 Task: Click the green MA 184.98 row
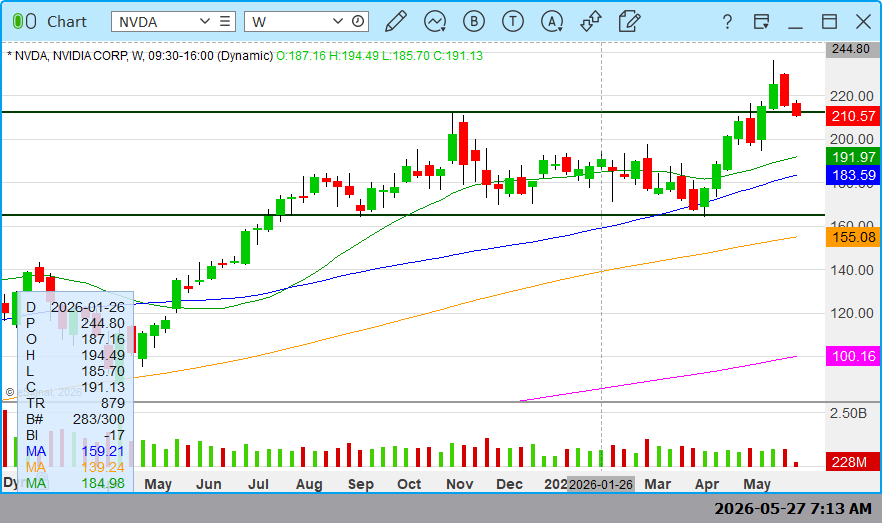click(x=75, y=484)
